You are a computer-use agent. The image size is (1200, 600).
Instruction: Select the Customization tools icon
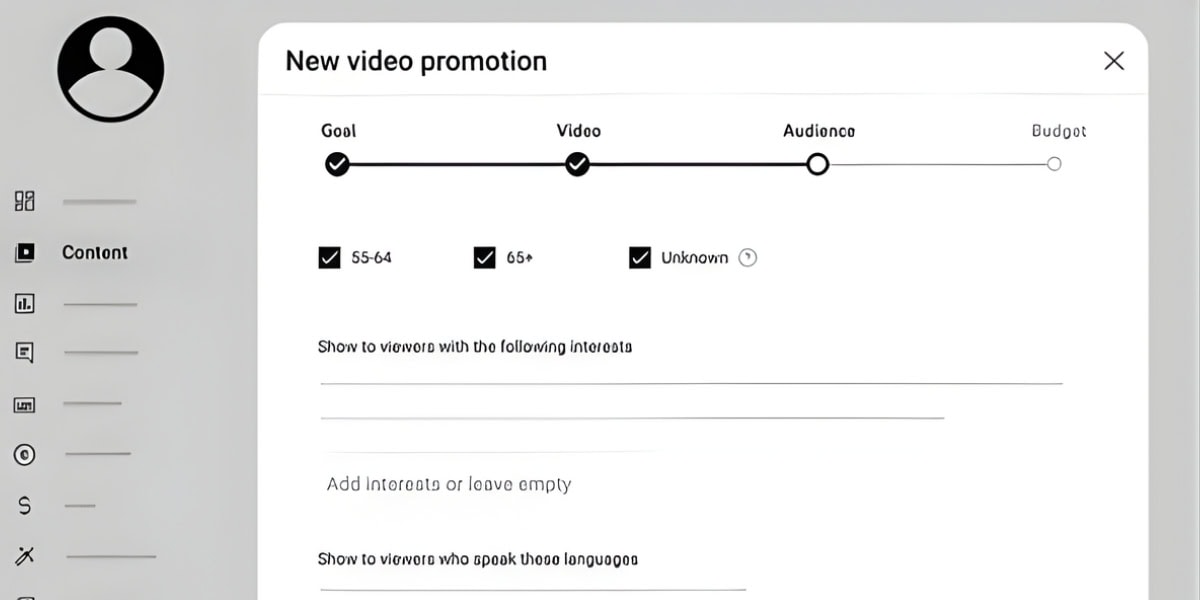coord(24,555)
